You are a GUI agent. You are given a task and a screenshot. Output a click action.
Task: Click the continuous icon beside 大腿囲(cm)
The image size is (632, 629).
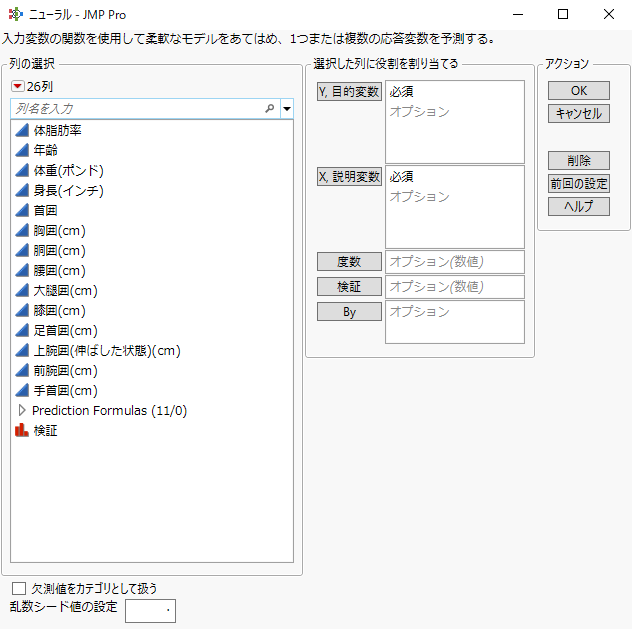22,291
